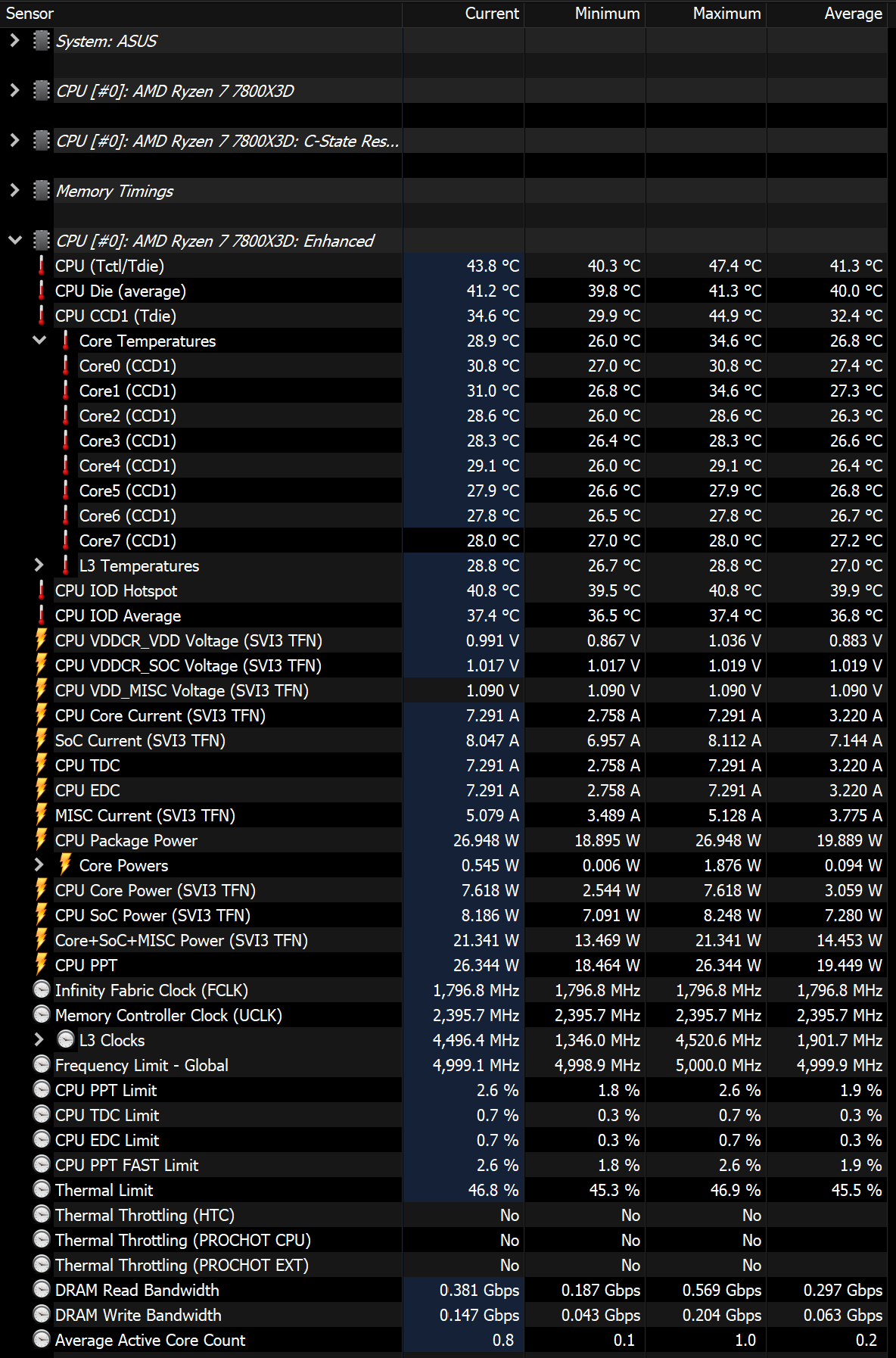Image resolution: width=896 pixels, height=1358 pixels.
Task: Click the clock icon for Frequency Limit - Global
Action: click(42, 1065)
